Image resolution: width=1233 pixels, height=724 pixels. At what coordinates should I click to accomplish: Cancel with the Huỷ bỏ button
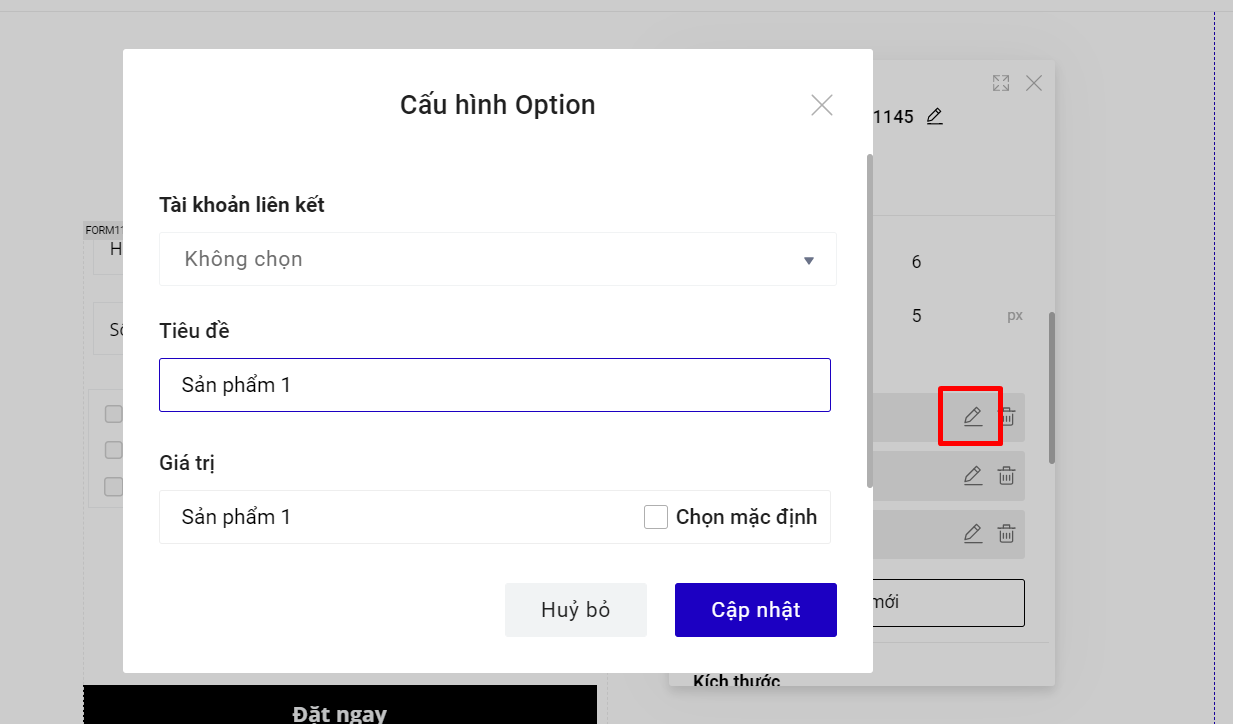(x=575, y=610)
